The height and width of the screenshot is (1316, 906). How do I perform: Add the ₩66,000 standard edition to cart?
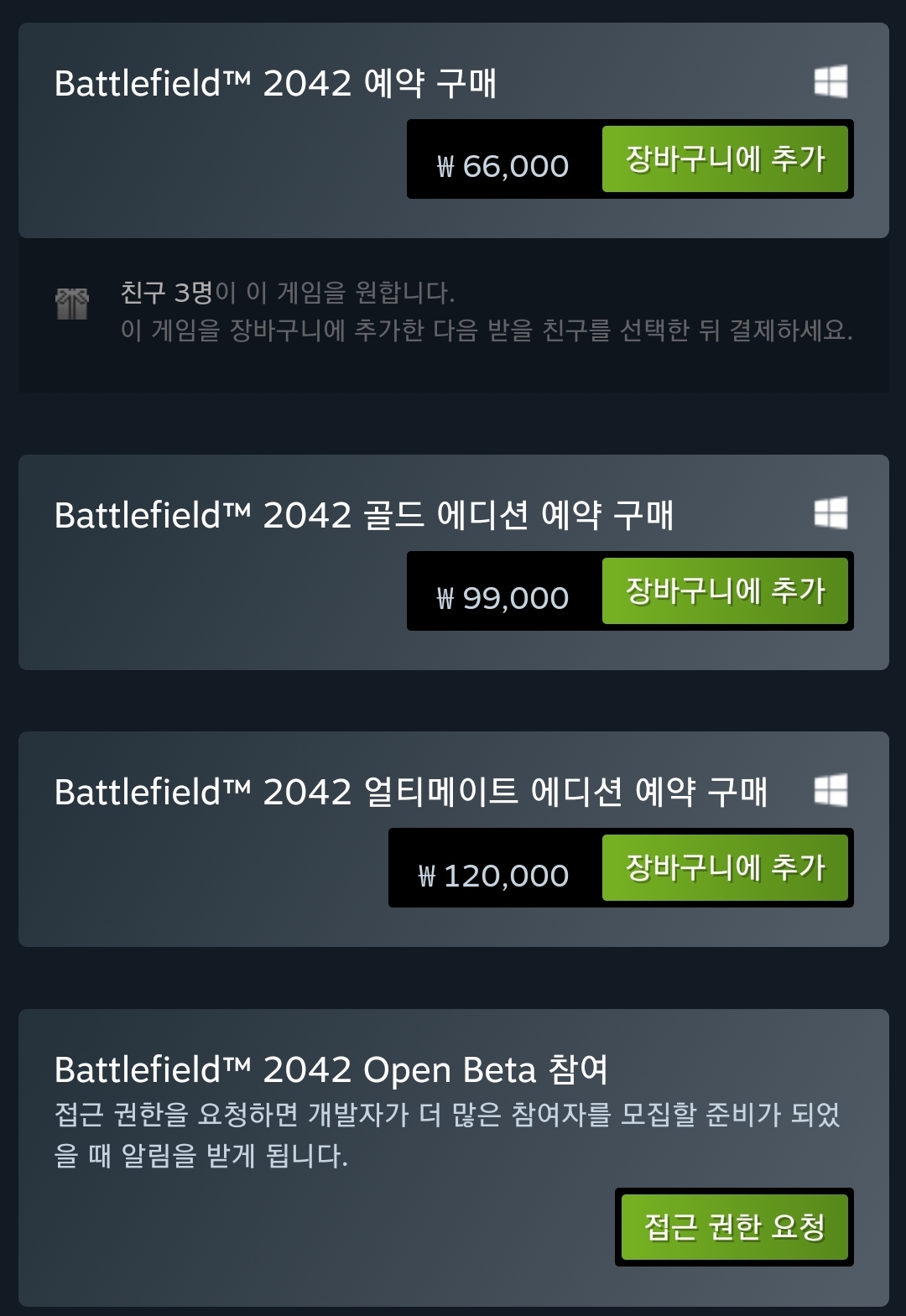725,159
